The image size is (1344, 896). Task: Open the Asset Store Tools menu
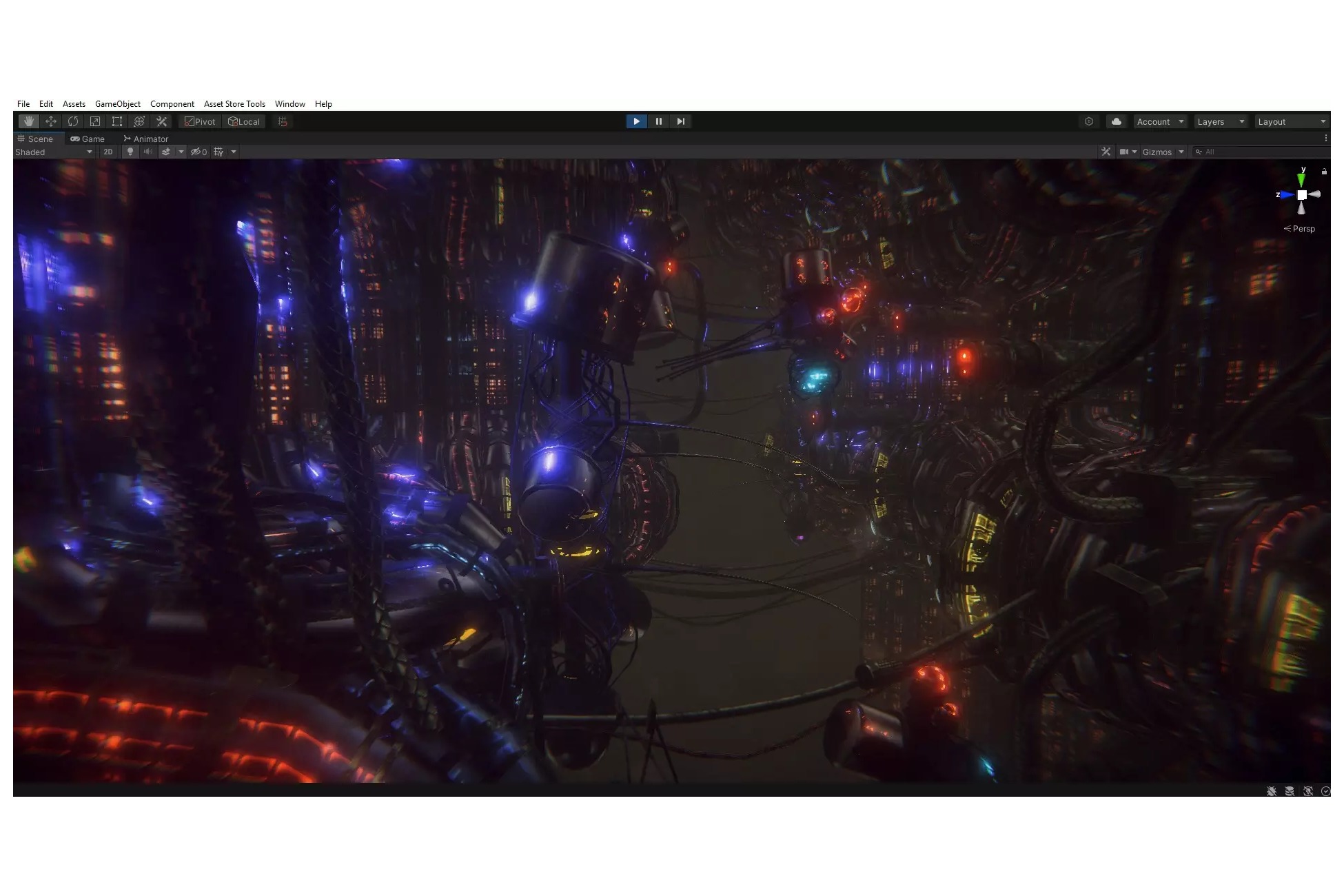click(x=234, y=104)
